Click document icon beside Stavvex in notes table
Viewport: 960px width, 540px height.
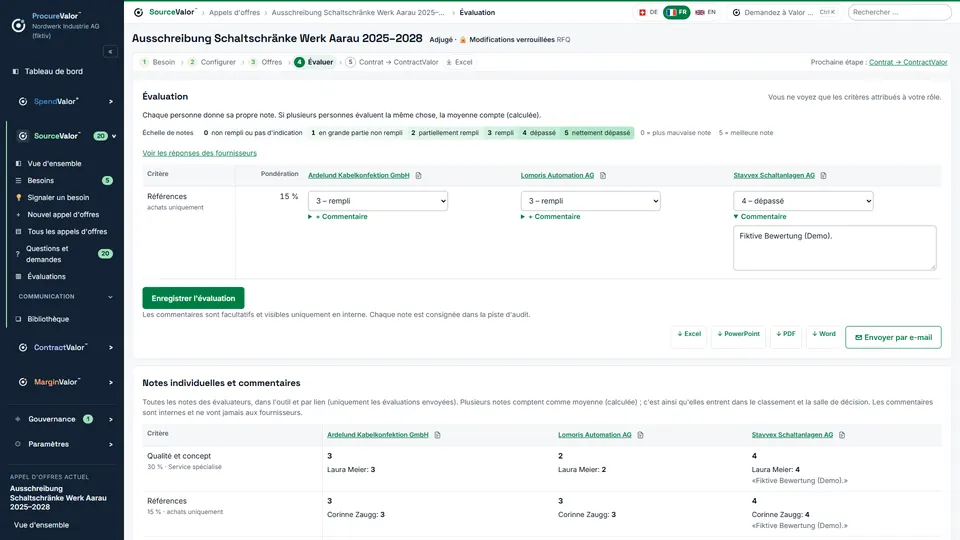[842, 435]
